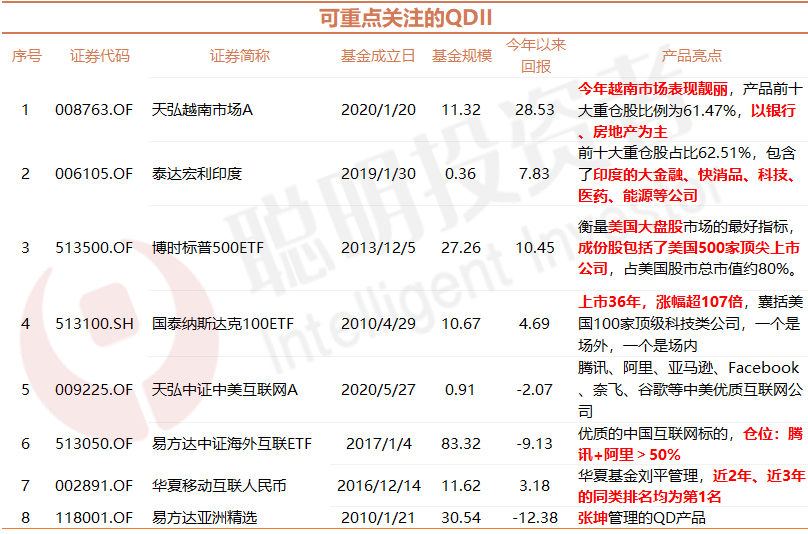Click date 2010/1/21
This screenshot has width=808, height=534.
point(378,518)
